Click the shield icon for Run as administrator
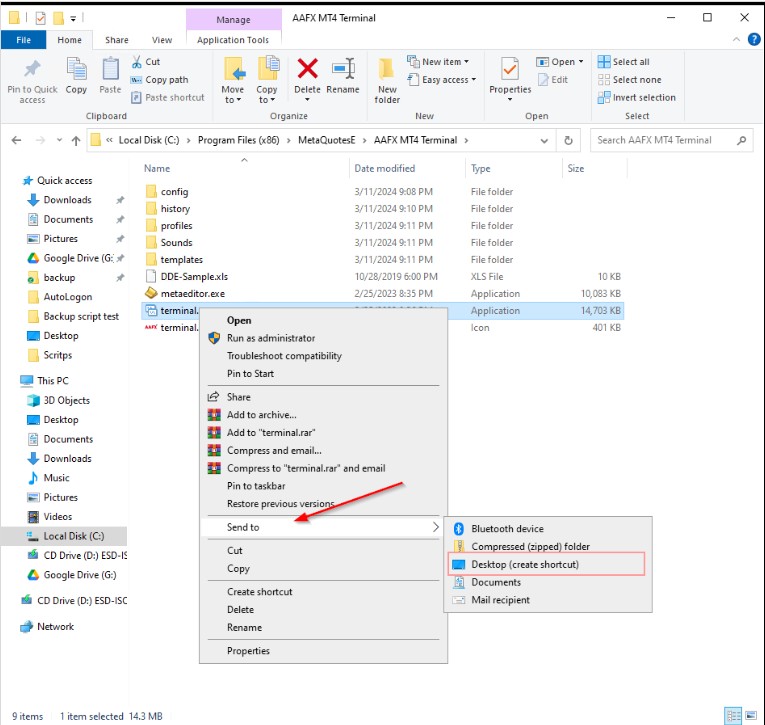The height and width of the screenshot is (725, 765). 214,338
